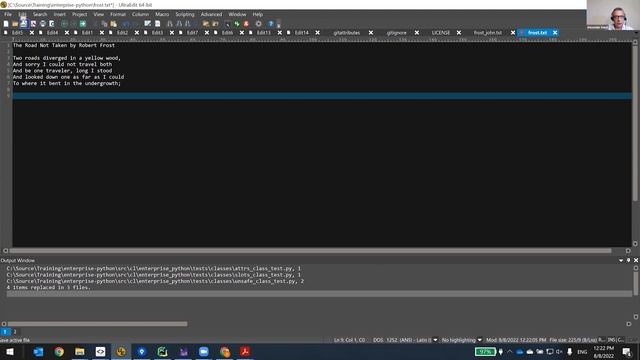Click the Copy toolbar icon
This screenshot has height=360, width=640.
pos(104,24)
